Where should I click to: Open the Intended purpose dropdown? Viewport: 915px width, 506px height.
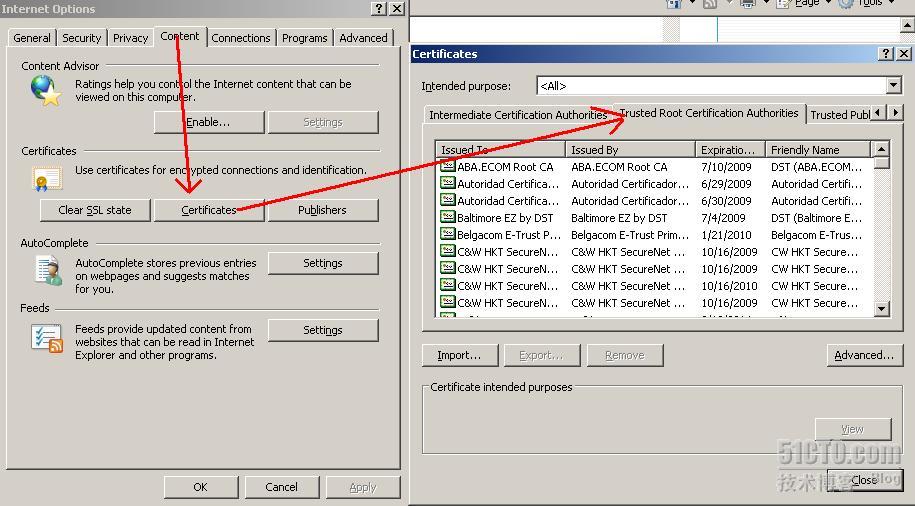(893, 86)
